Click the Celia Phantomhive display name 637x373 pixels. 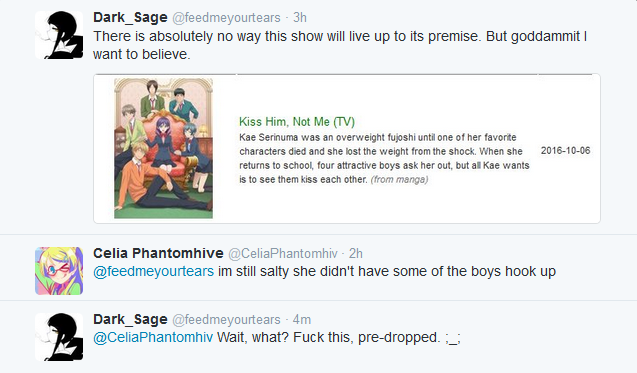158,253
